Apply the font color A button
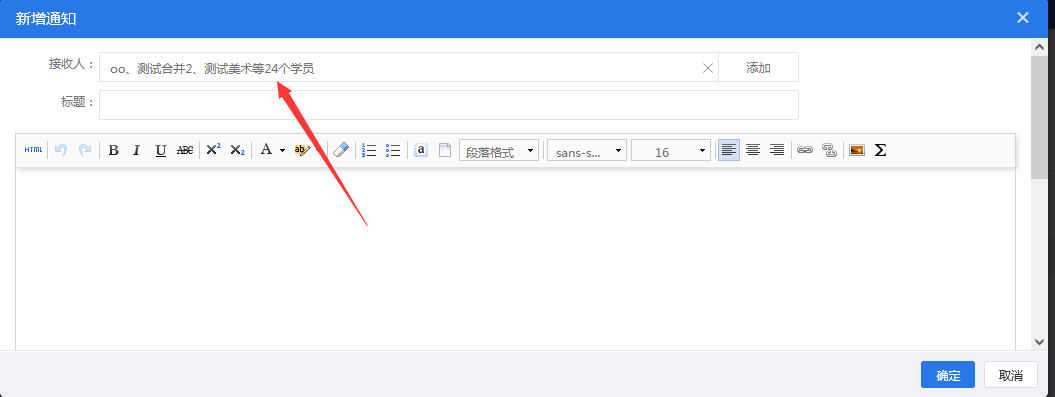The height and width of the screenshot is (397, 1055). coord(266,150)
